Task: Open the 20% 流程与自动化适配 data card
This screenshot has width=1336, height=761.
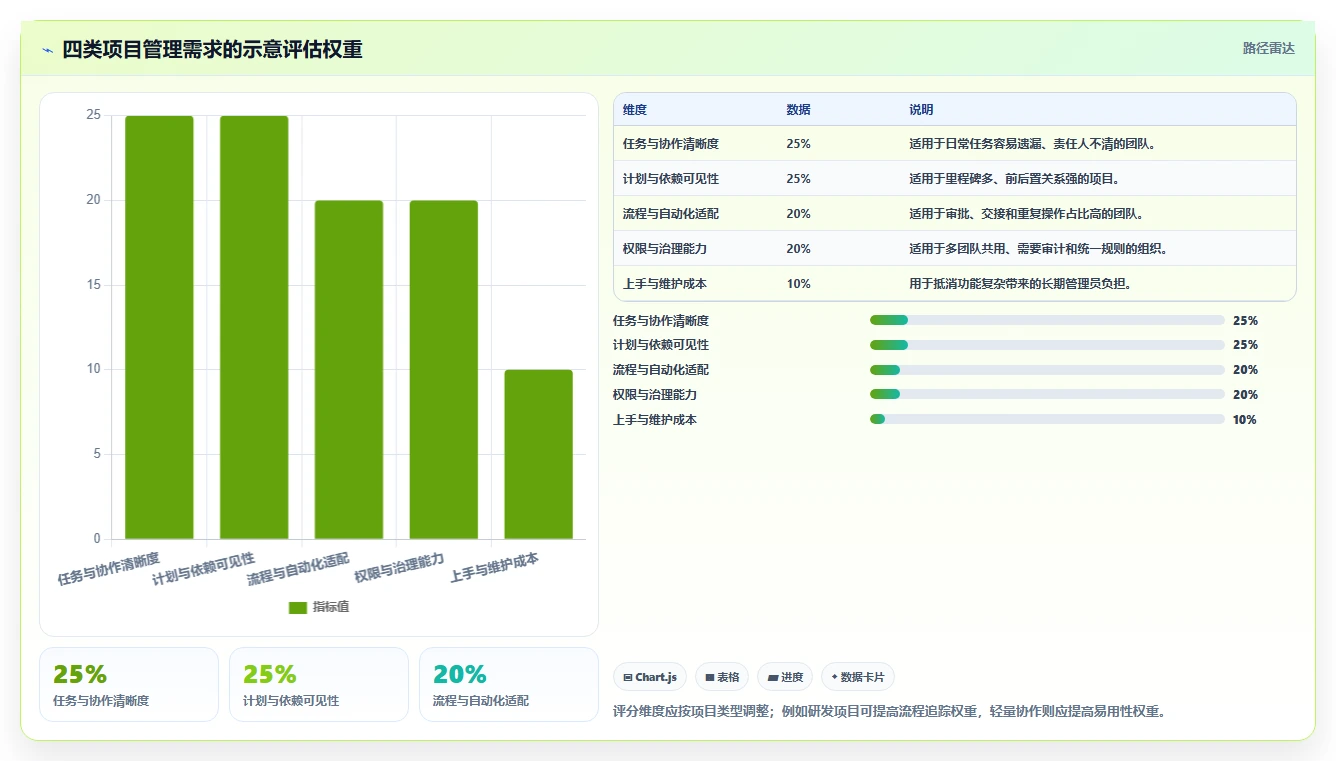Action: tap(509, 684)
